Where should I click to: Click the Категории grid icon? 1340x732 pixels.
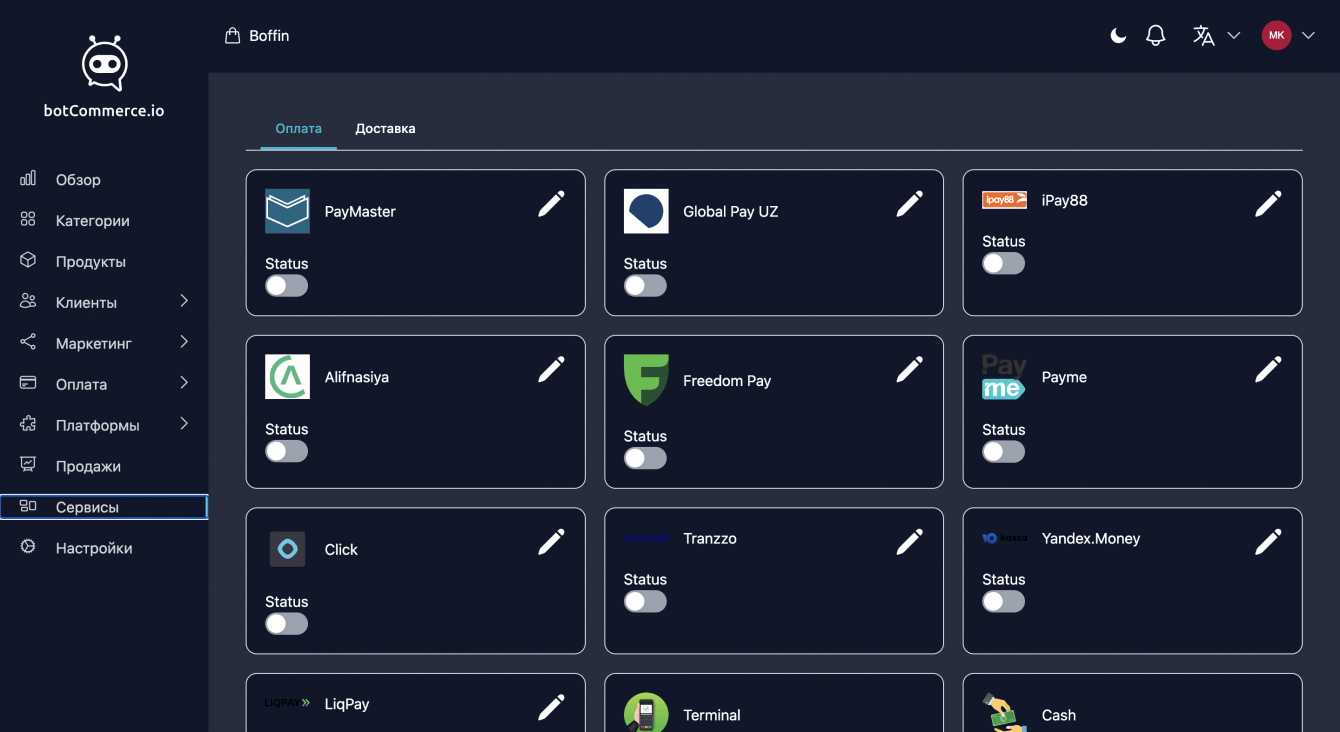click(28, 220)
